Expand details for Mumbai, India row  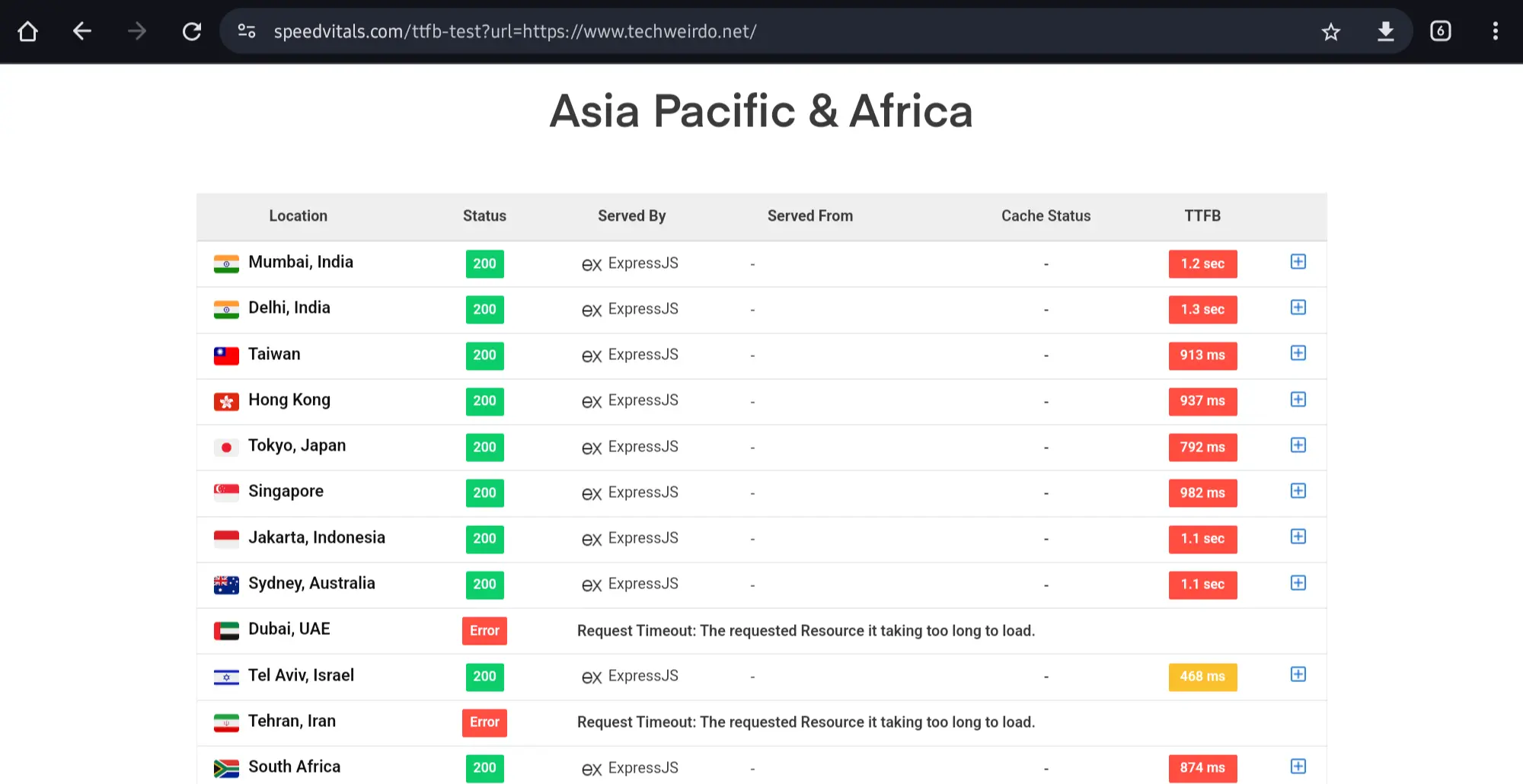click(1298, 262)
